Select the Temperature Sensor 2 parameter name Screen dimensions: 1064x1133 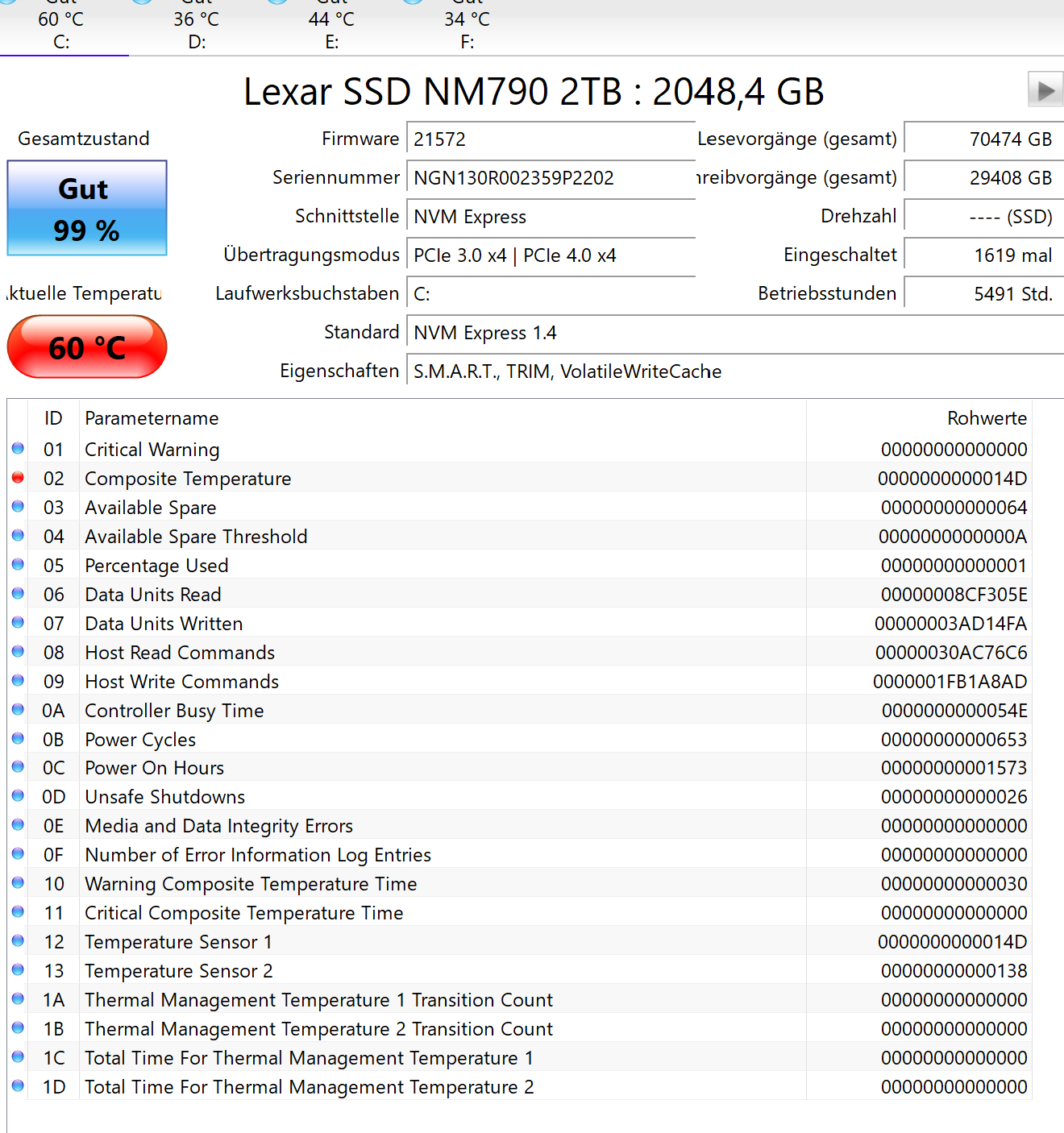179,971
